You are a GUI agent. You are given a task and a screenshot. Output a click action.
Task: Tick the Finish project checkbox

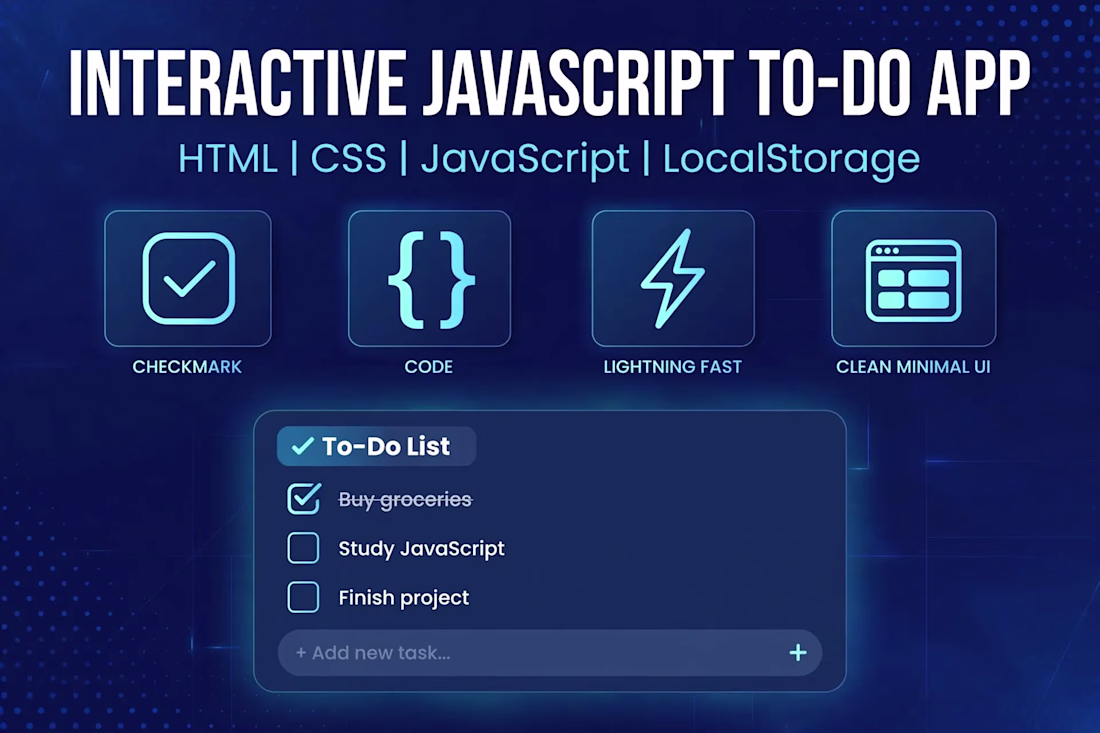tap(303, 597)
